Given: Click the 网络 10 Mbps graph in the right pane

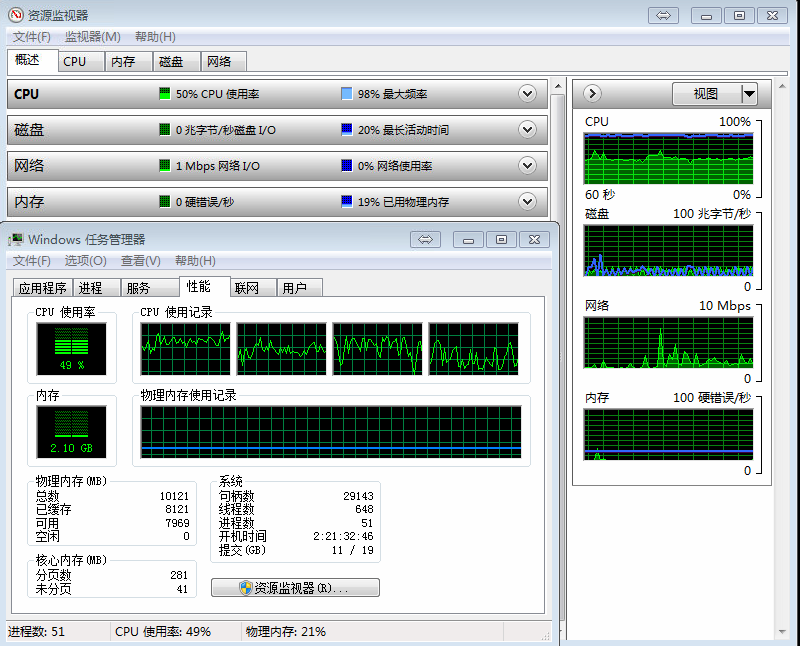Looking at the screenshot, I should 668,342.
